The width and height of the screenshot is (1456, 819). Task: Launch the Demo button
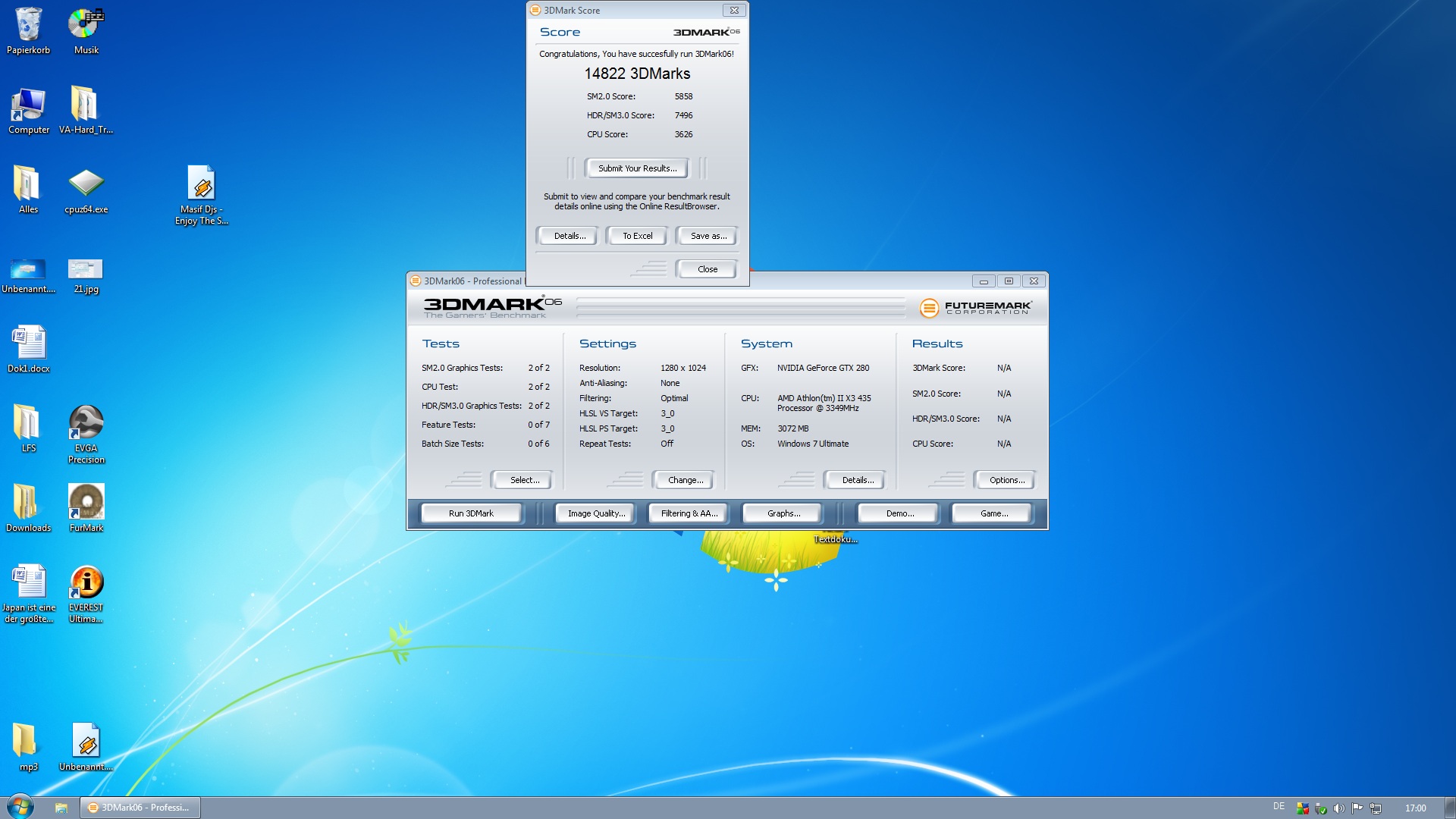899,513
